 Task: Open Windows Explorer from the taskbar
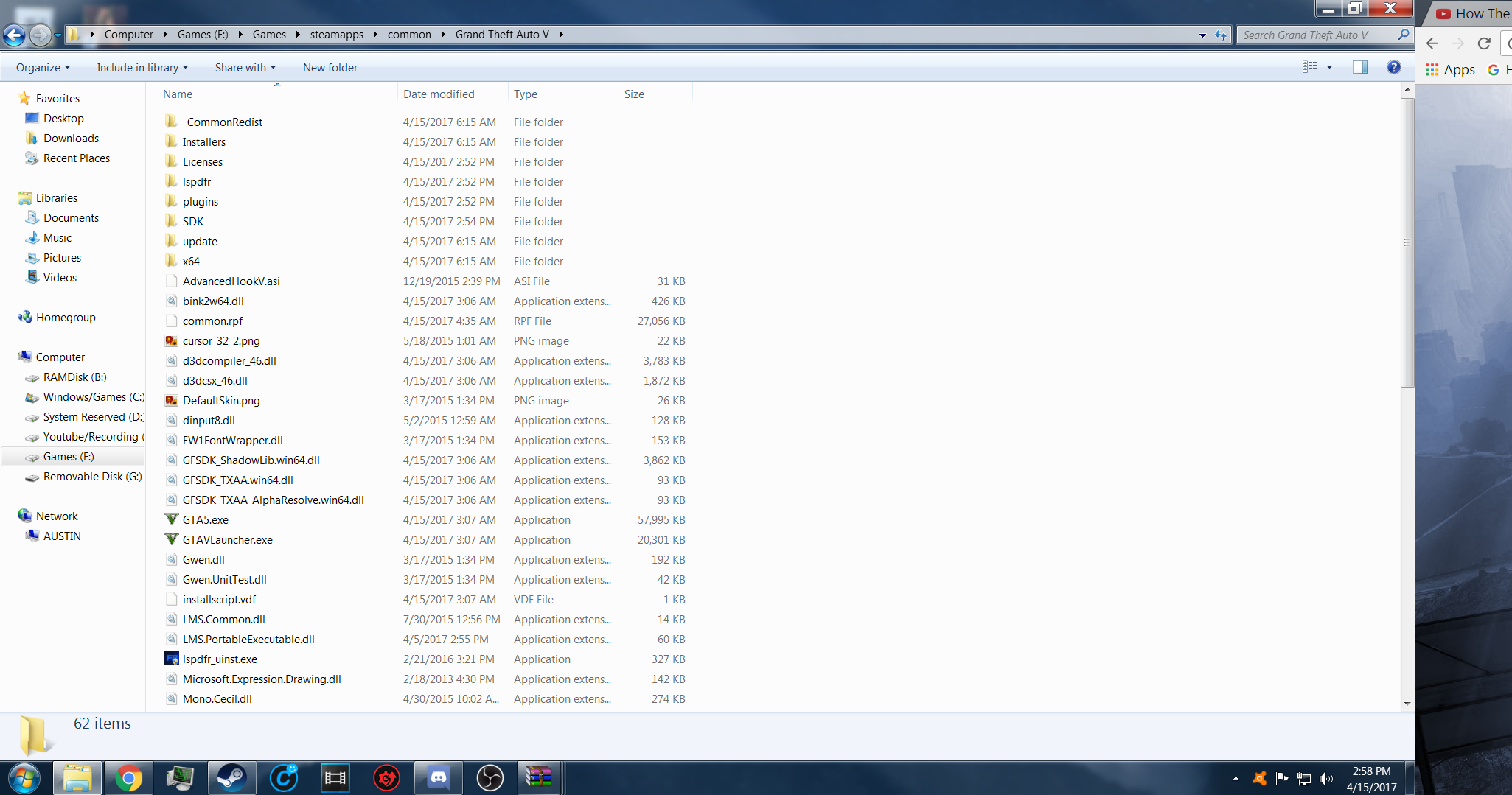point(77,778)
